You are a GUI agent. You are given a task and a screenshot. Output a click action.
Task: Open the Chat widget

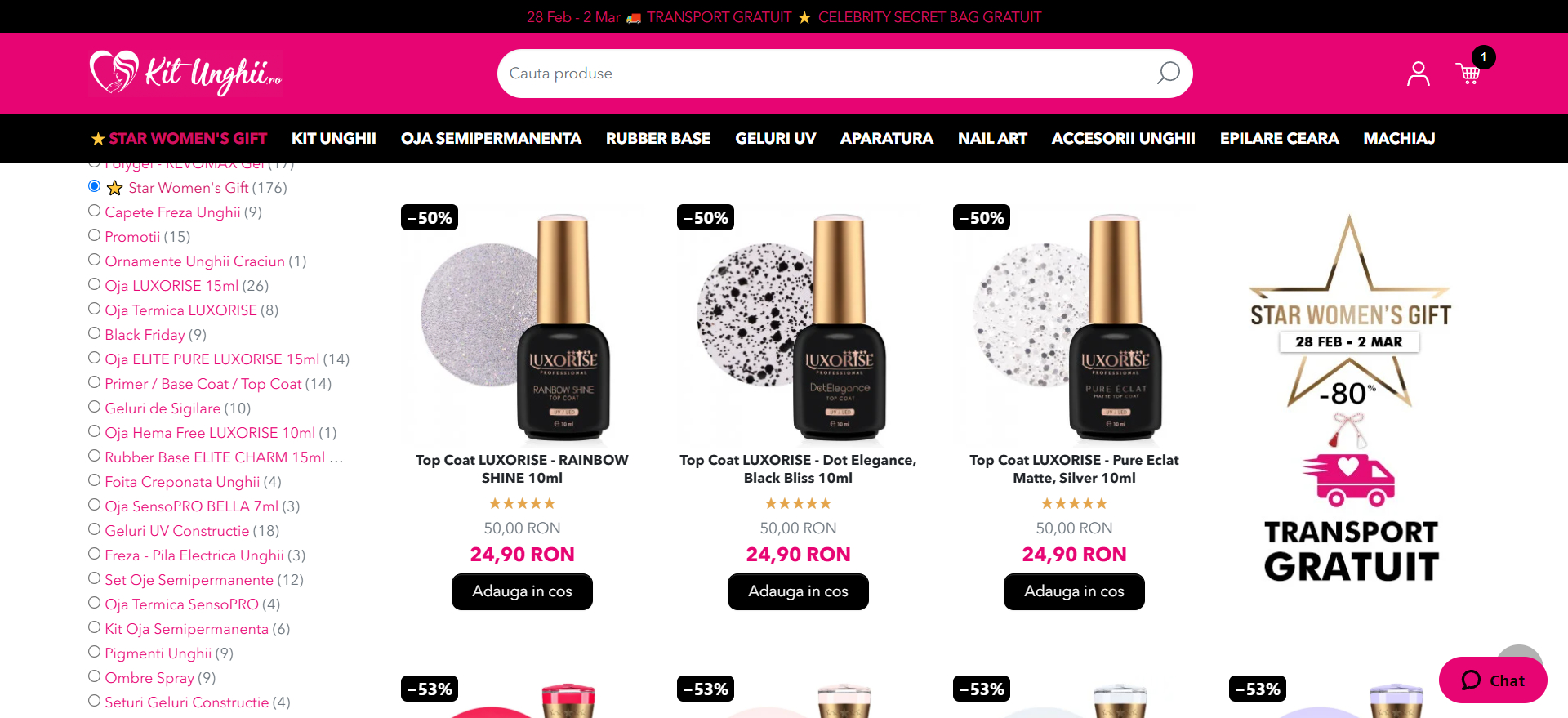(1493, 680)
